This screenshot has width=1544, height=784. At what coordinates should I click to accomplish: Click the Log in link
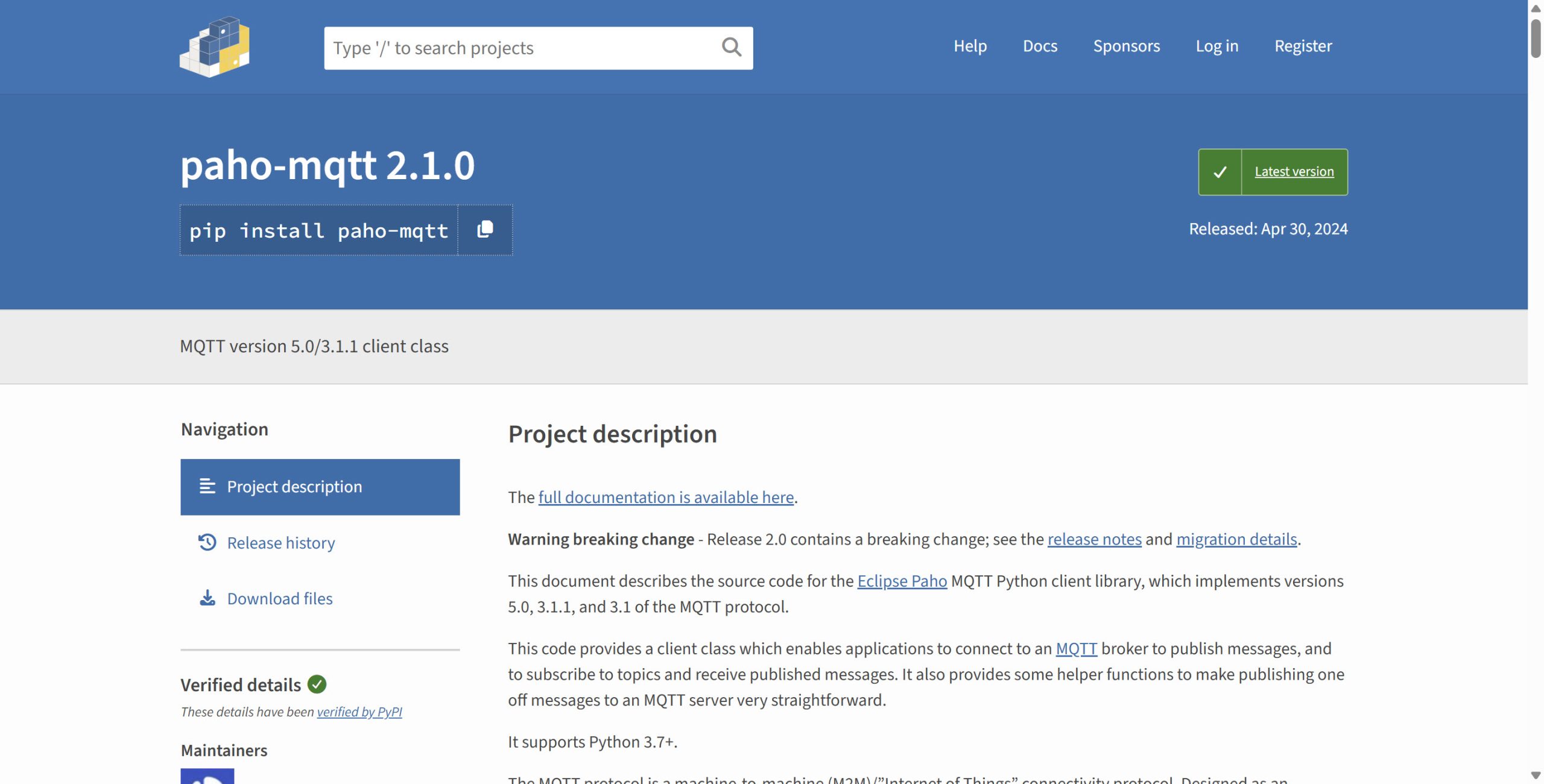[1217, 46]
